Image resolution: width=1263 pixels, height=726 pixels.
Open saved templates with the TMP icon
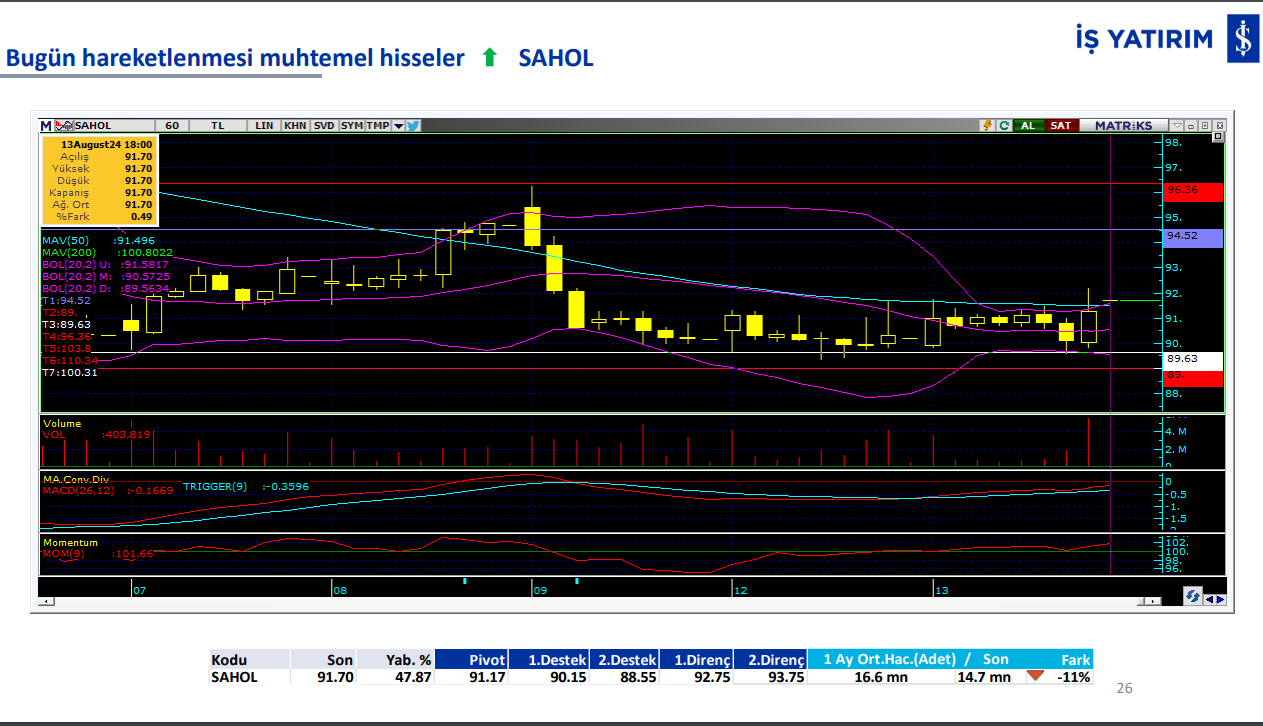point(378,125)
